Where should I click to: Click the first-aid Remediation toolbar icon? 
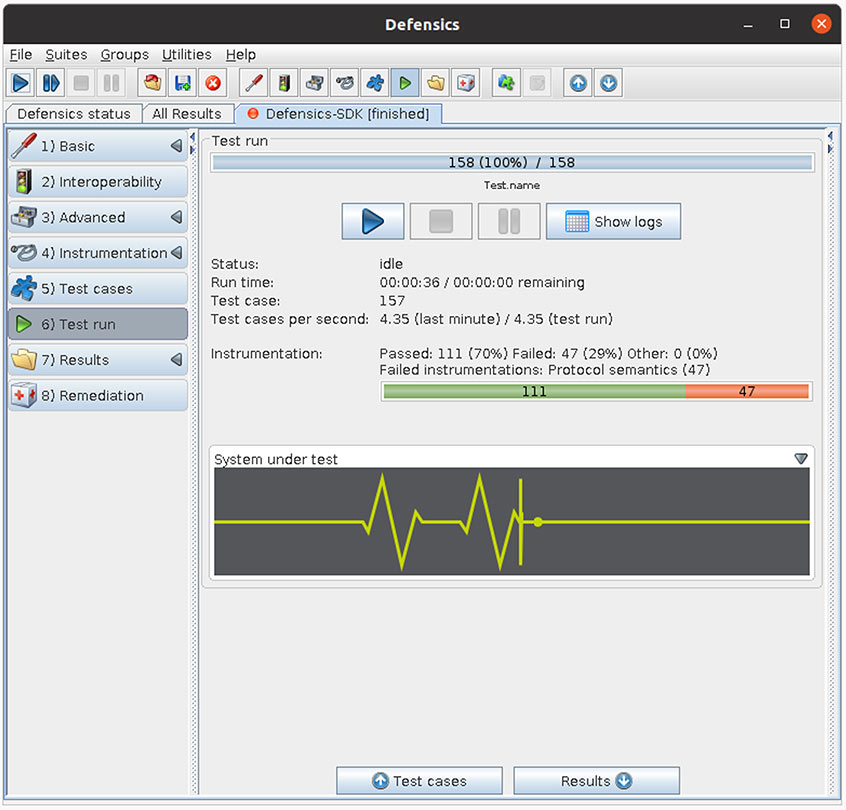[x=466, y=83]
